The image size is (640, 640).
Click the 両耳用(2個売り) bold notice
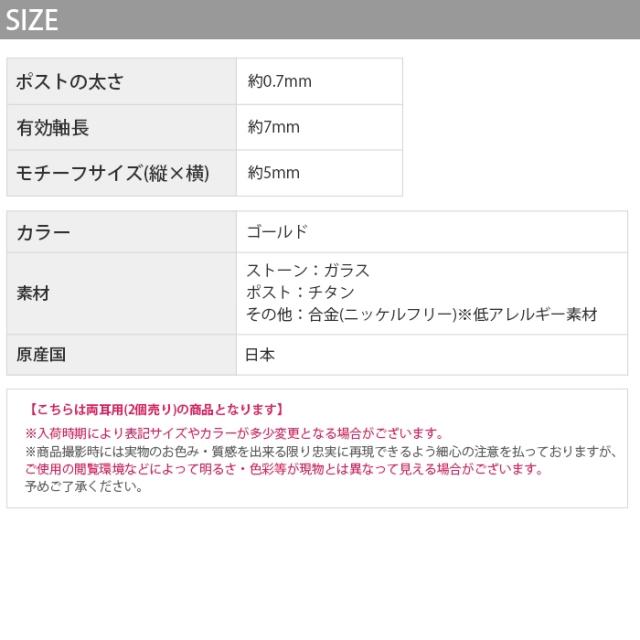click(156, 409)
